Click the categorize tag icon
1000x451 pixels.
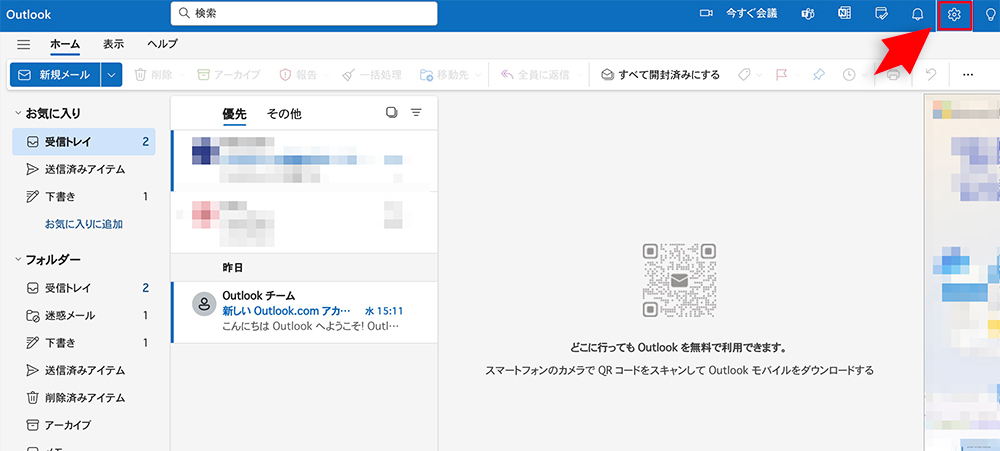point(744,75)
